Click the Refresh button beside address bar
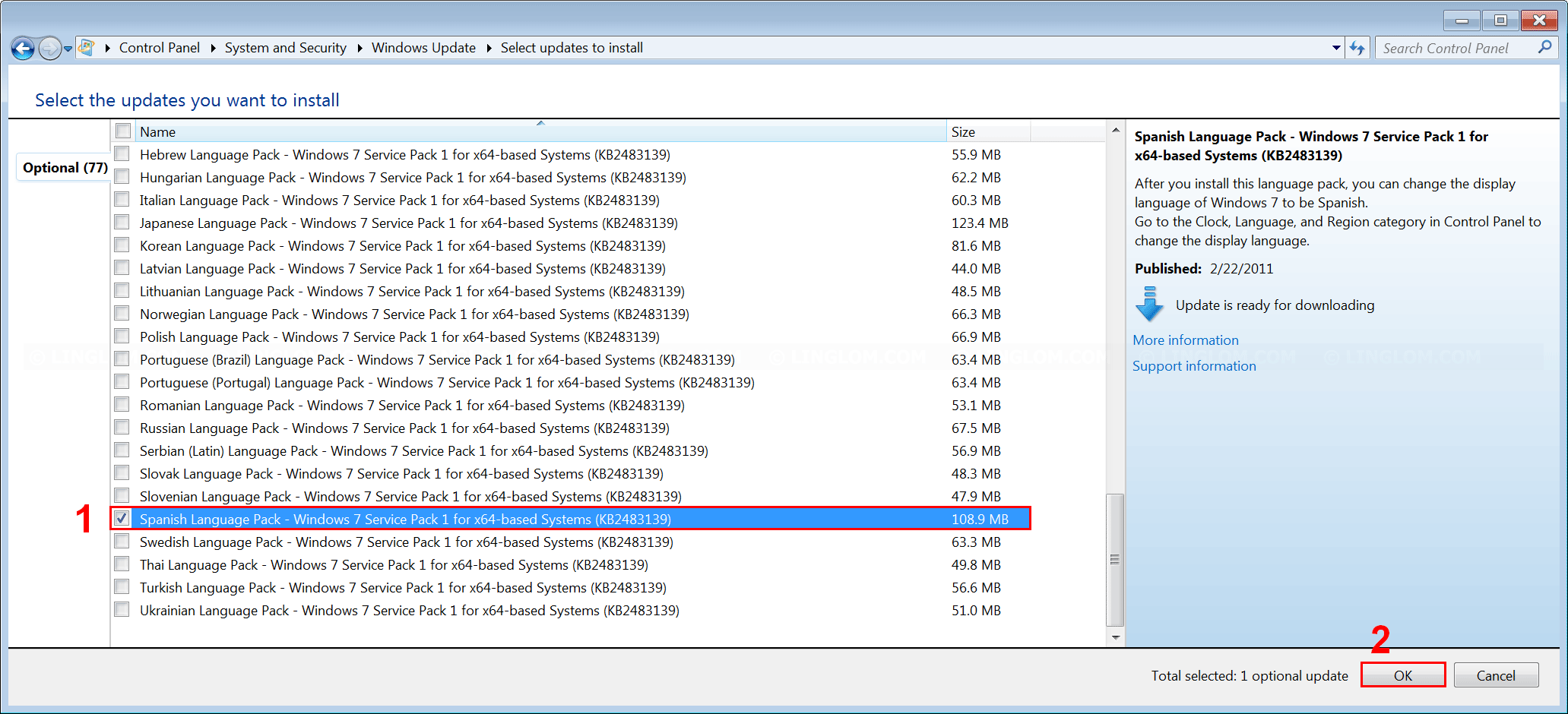The width and height of the screenshot is (1568, 714). point(1357,48)
